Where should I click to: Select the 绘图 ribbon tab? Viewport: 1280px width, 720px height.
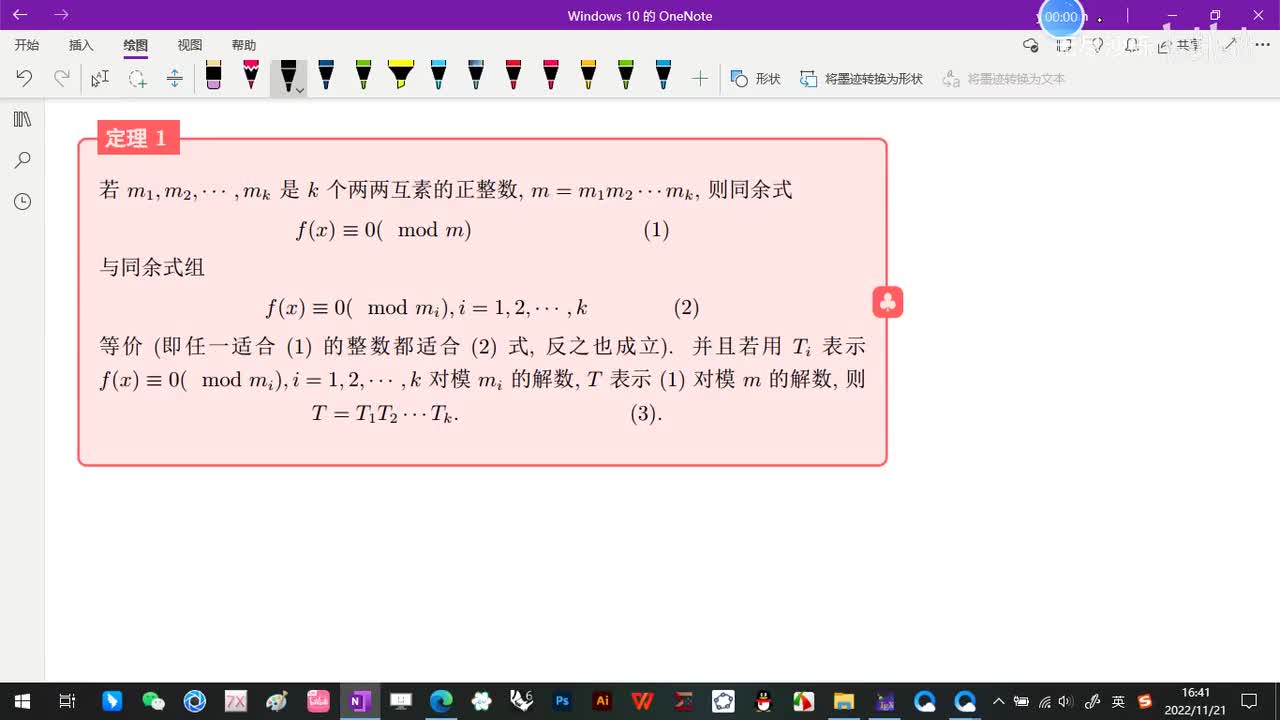point(136,45)
